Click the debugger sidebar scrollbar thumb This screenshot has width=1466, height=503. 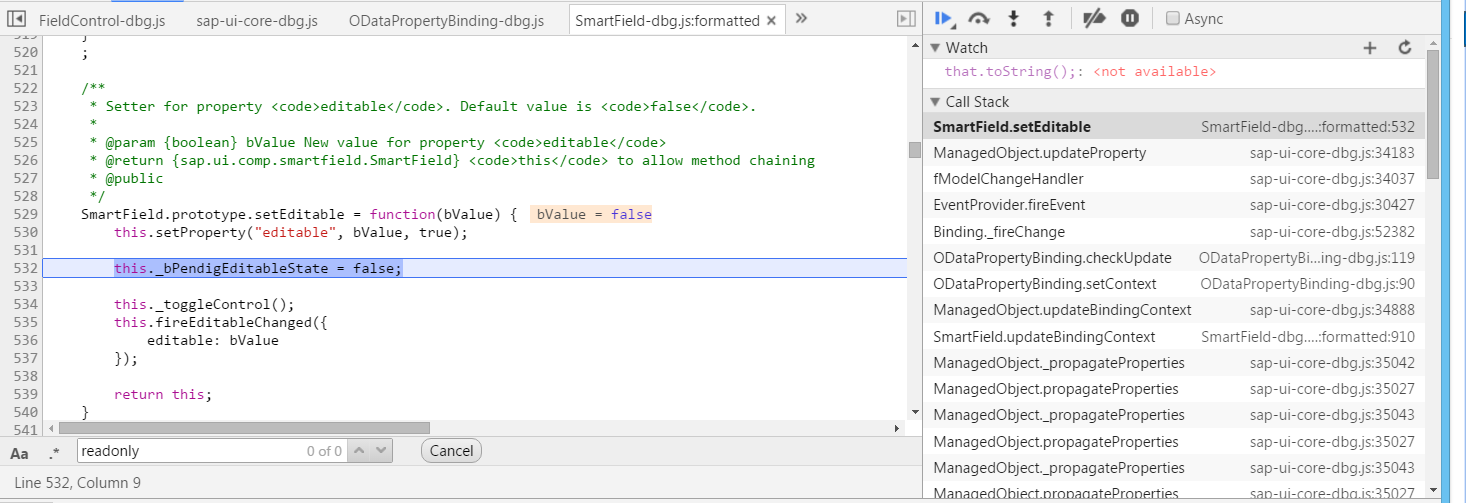[x=1432, y=112]
